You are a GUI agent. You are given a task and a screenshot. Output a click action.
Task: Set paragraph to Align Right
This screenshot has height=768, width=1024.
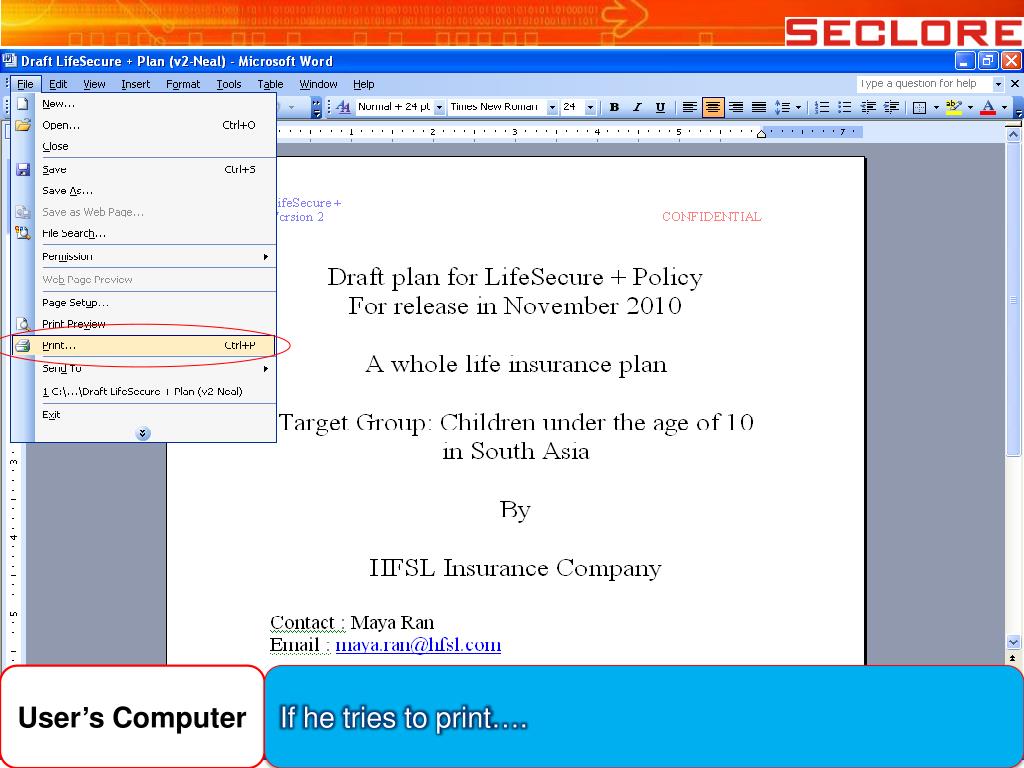(x=736, y=107)
